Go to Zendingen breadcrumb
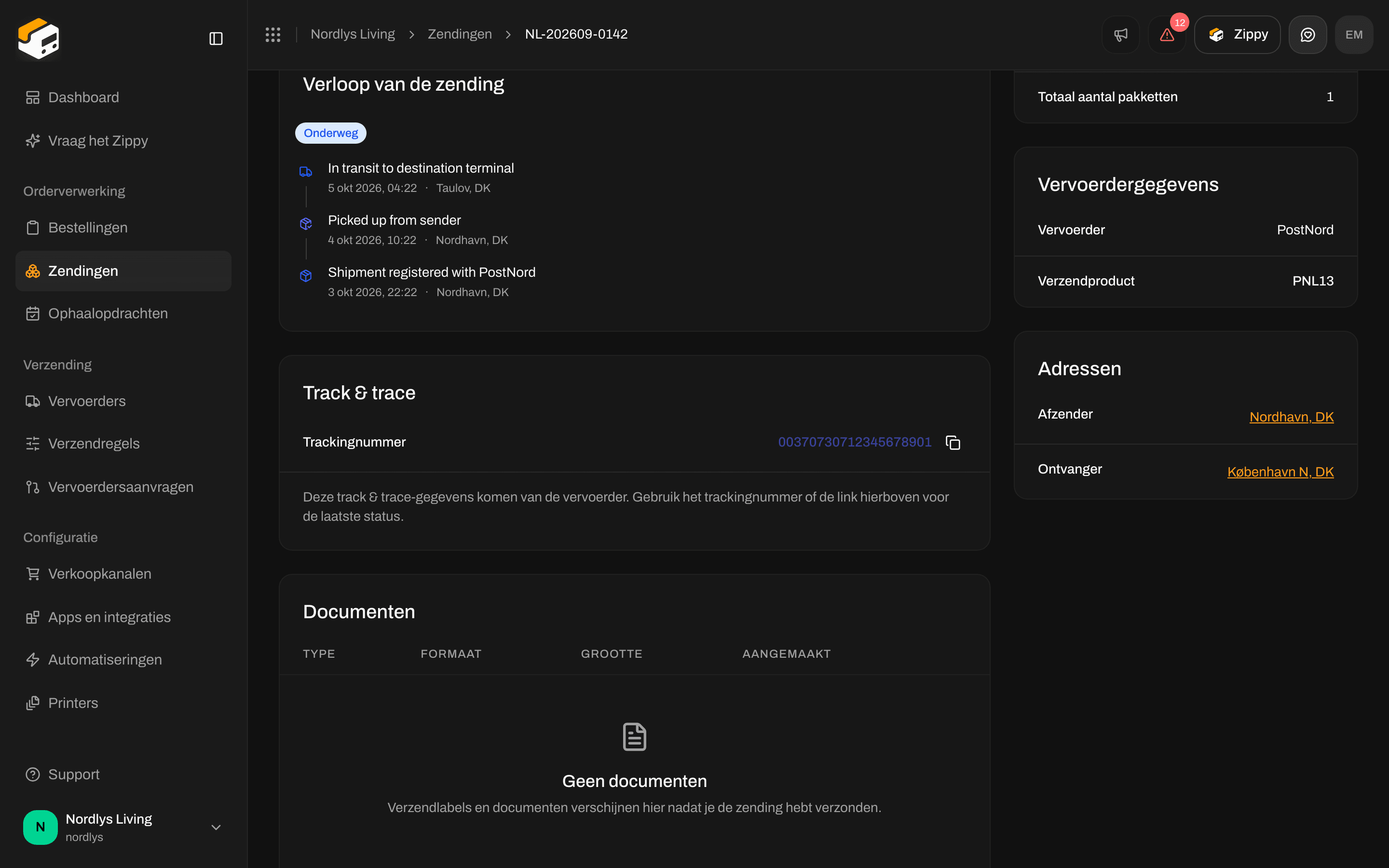 [x=460, y=34]
